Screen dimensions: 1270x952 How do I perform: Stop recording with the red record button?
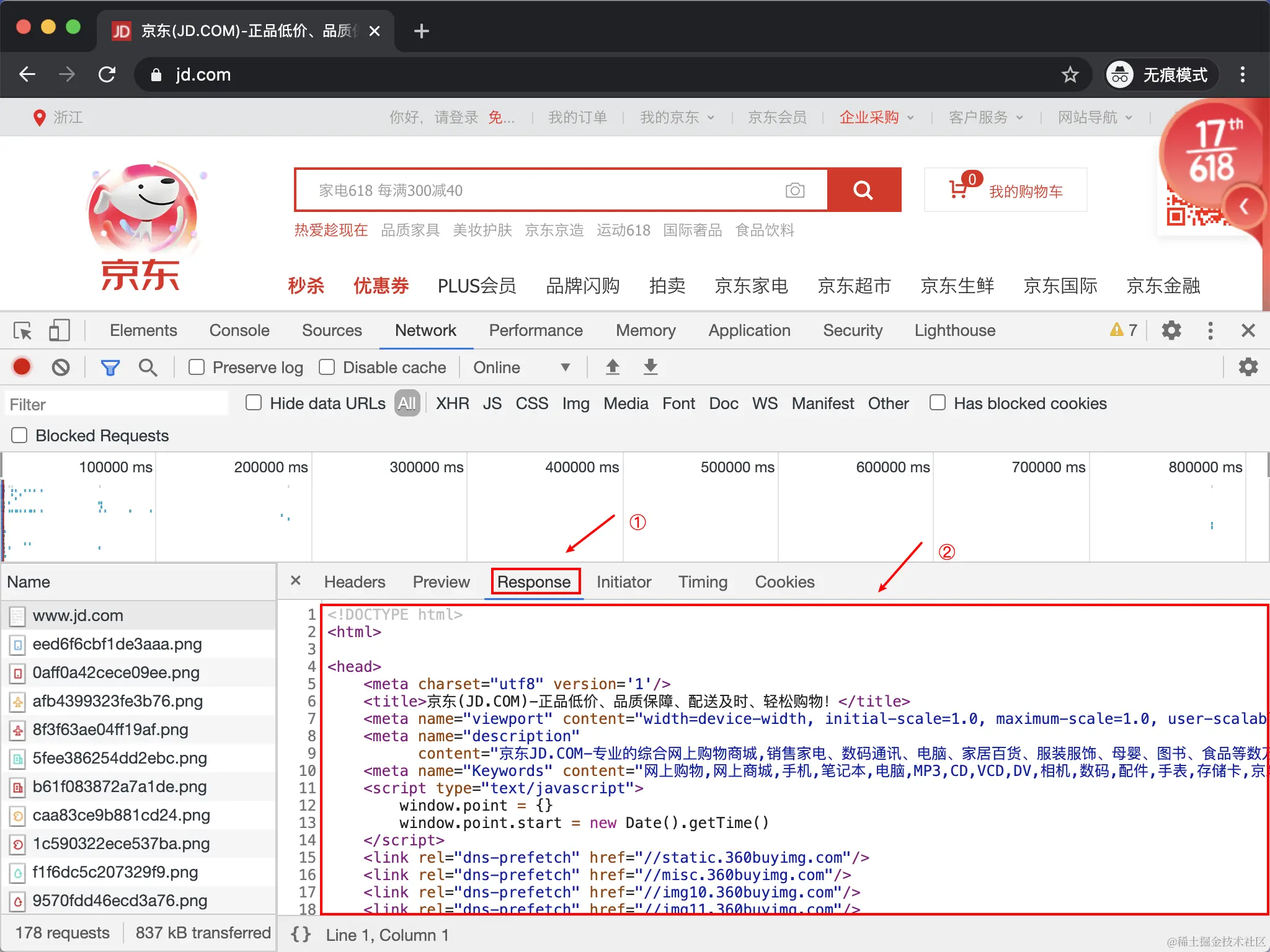pos(22,367)
